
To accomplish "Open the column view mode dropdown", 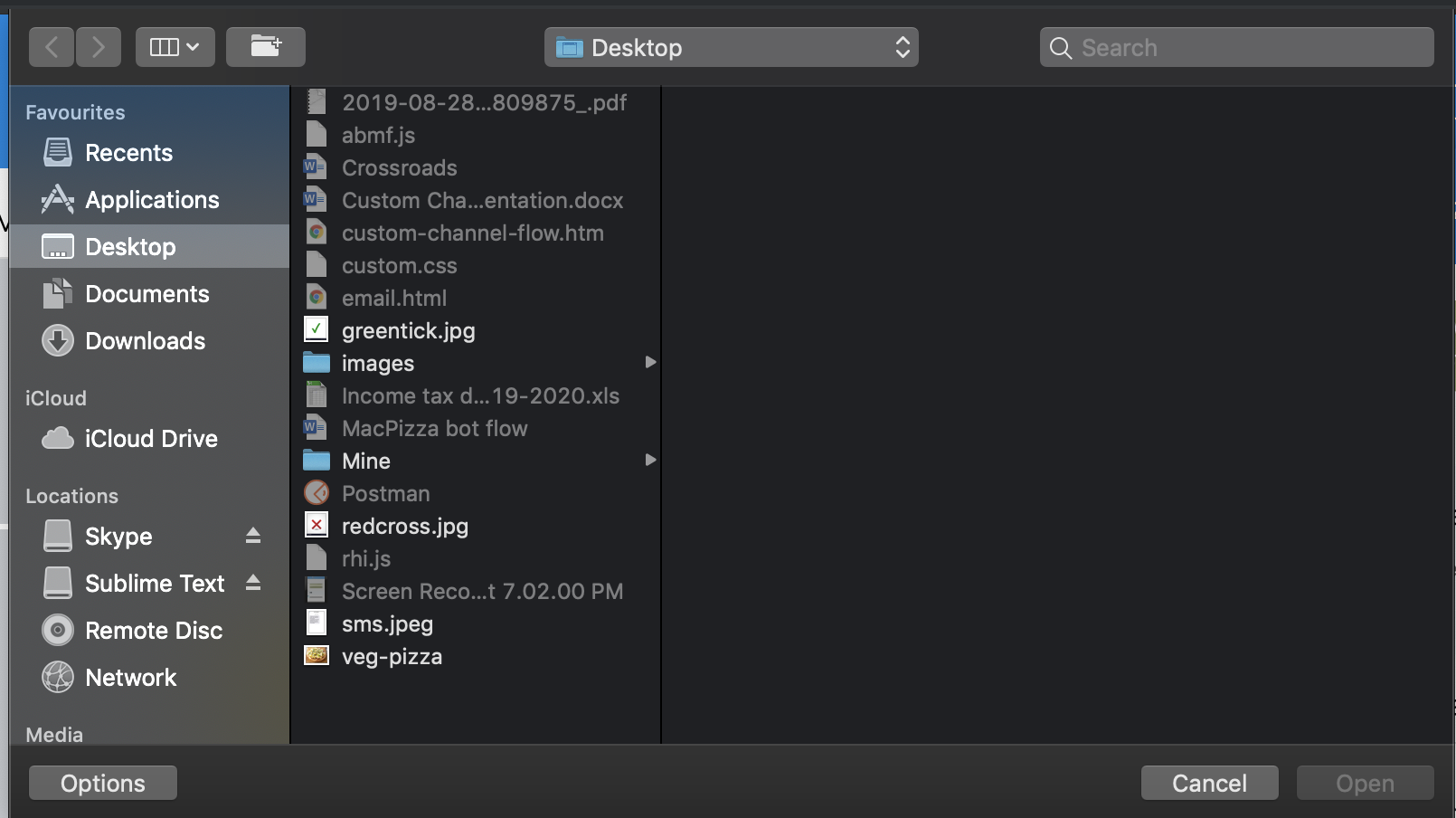I will [175, 47].
